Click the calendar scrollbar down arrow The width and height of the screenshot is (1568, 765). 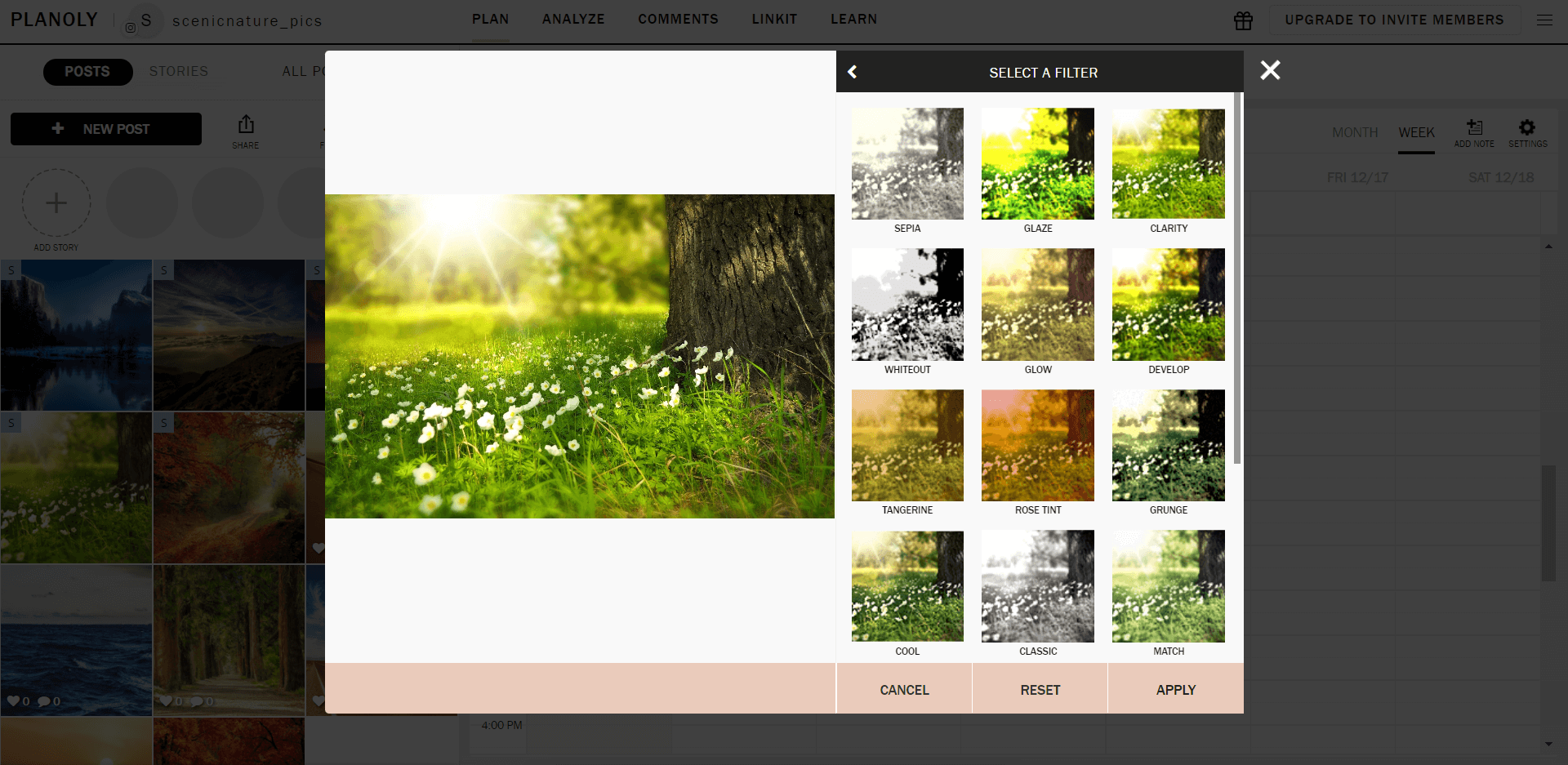pos(1548,744)
